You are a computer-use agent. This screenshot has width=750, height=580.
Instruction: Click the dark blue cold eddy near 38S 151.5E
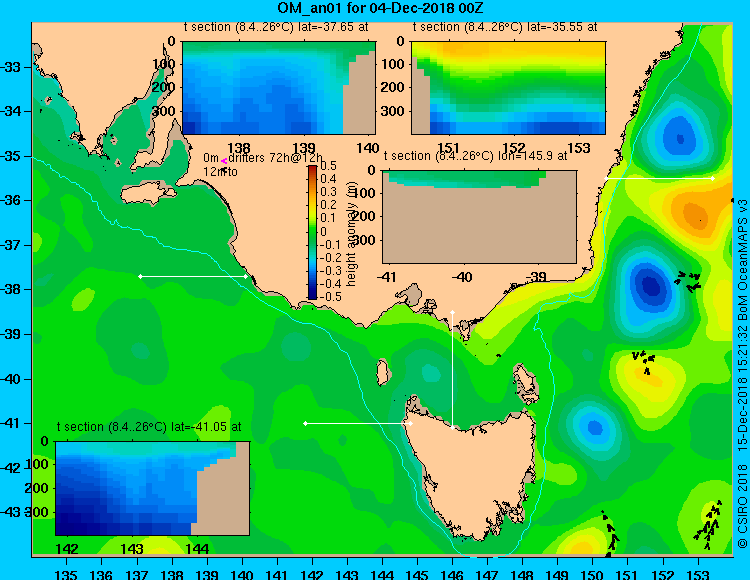(650, 286)
